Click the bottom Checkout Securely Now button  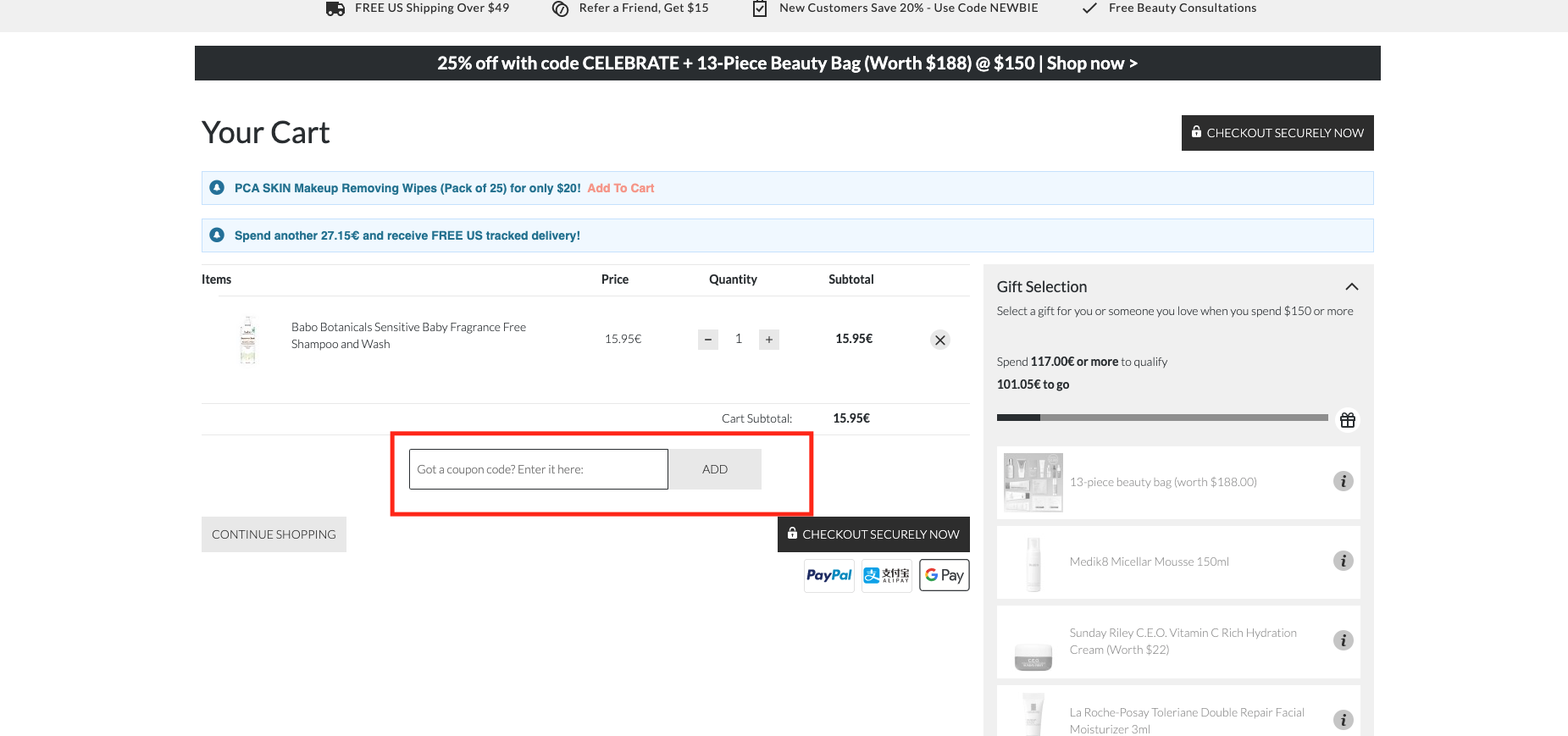(x=873, y=534)
